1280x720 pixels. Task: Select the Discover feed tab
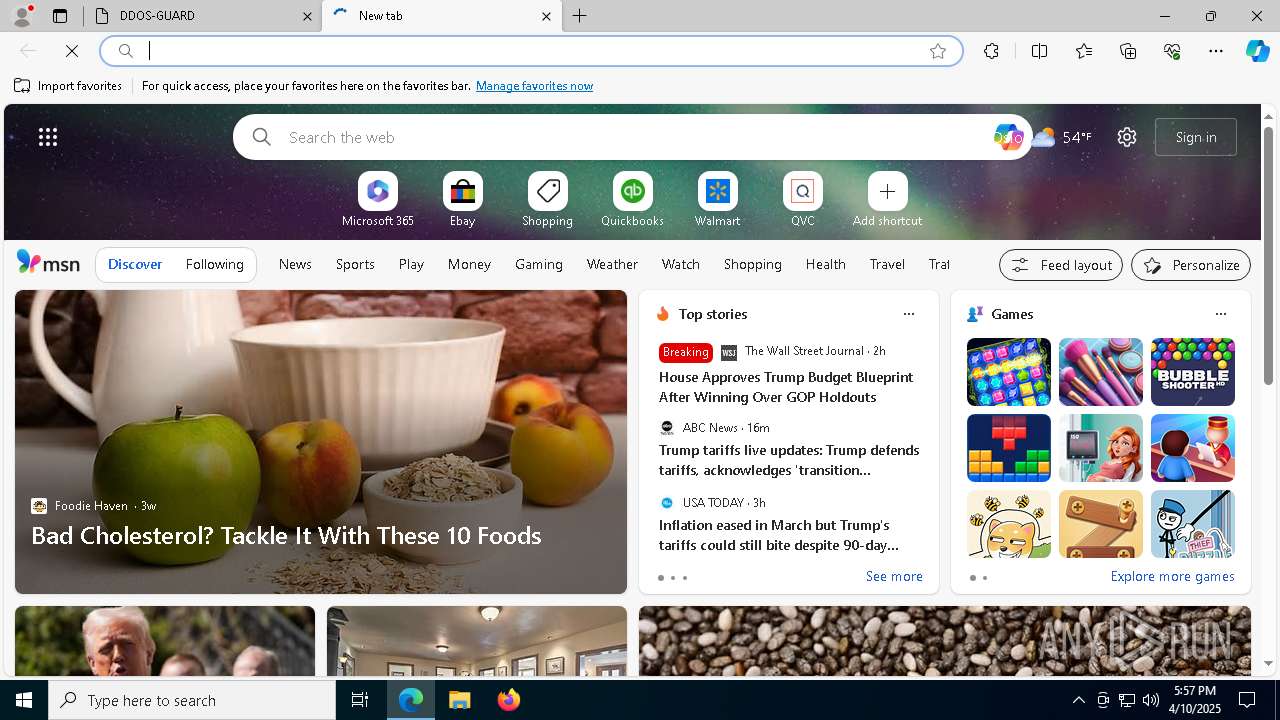point(135,264)
